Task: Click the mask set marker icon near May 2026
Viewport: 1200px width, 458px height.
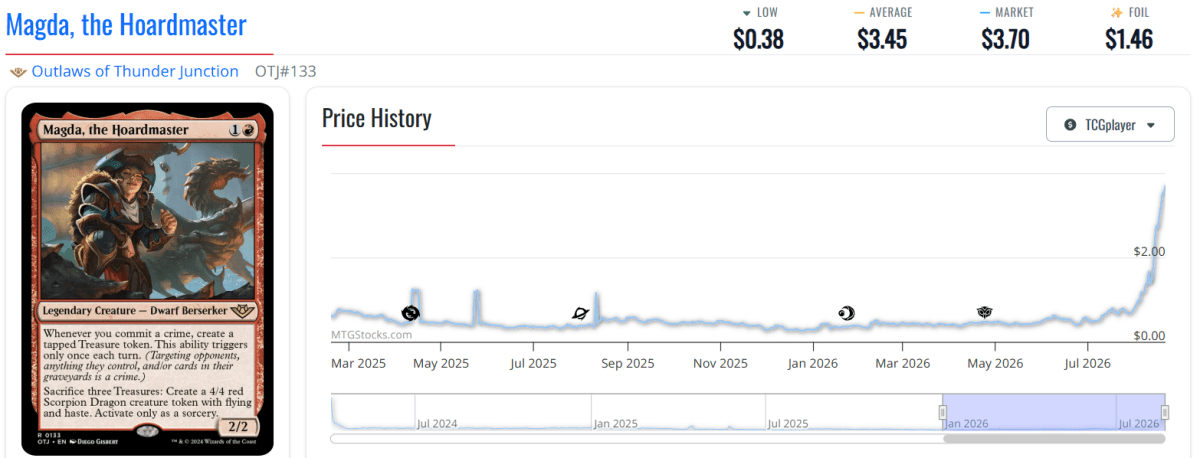Action: [986, 313]
